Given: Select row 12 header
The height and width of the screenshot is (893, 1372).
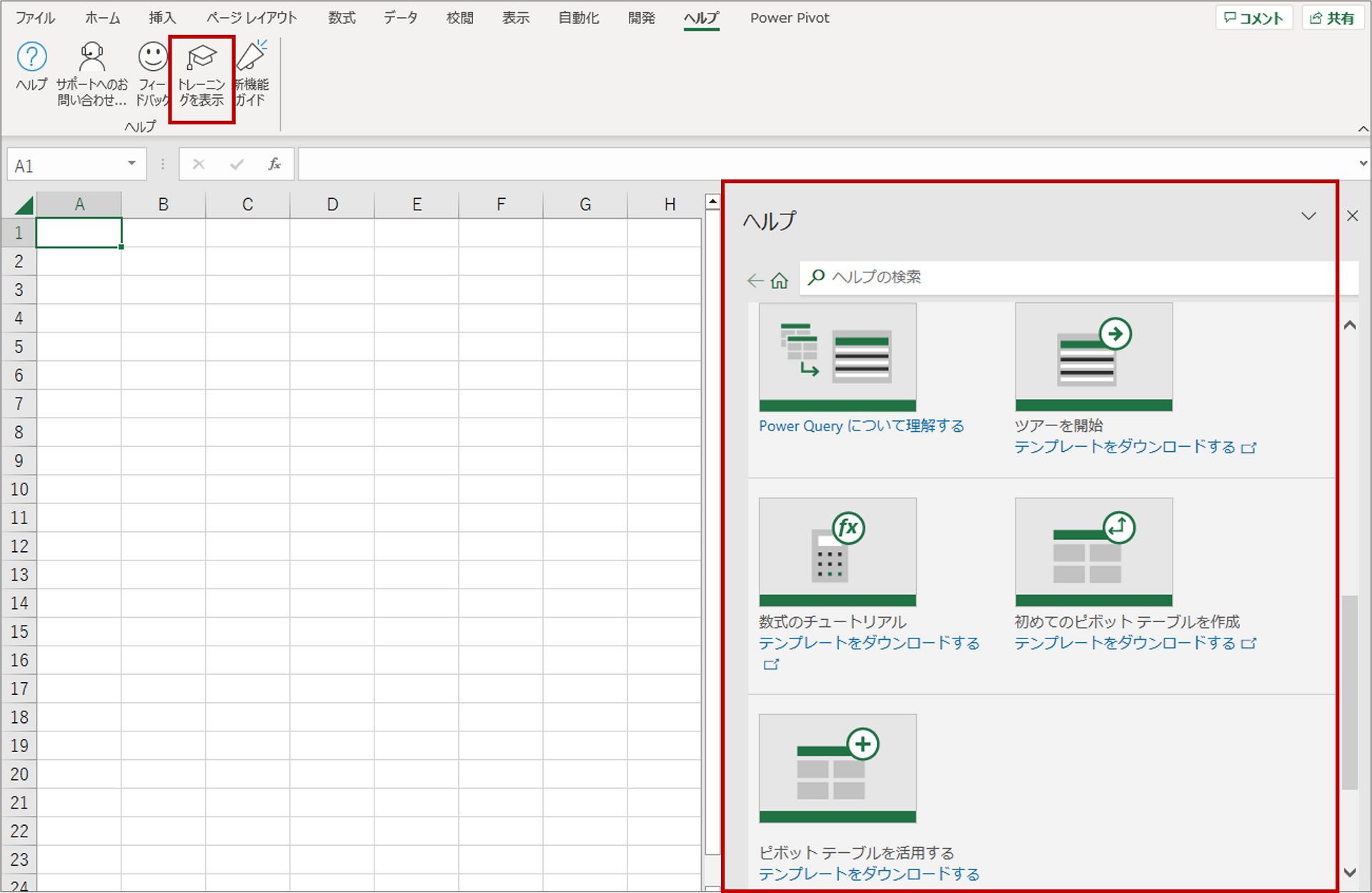Looking at the screenshot, I should click(19, 546).
